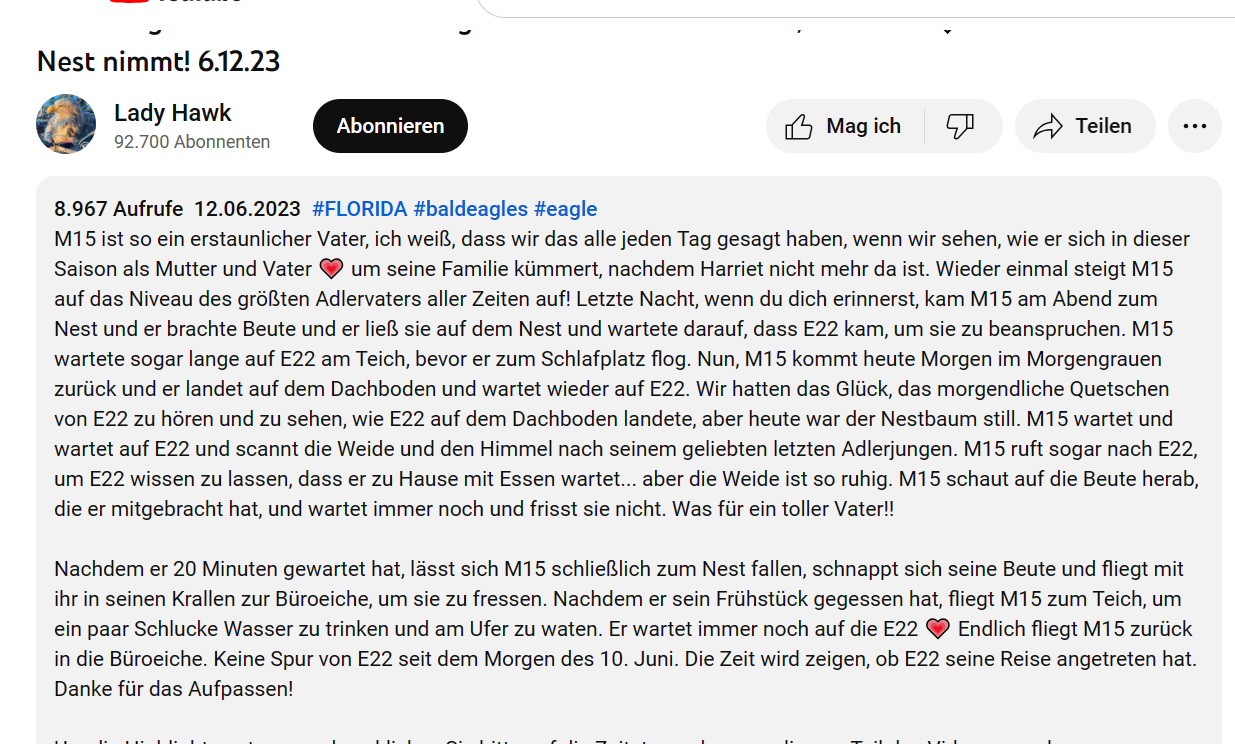This screenshot has width=1235, height=744.
Task: Click the red heart emoji after 'die E22'
Action: tap(937, 629)
